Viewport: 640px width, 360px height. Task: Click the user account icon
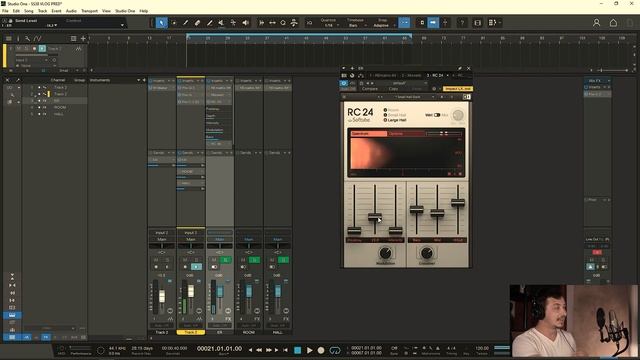(596, 23)
